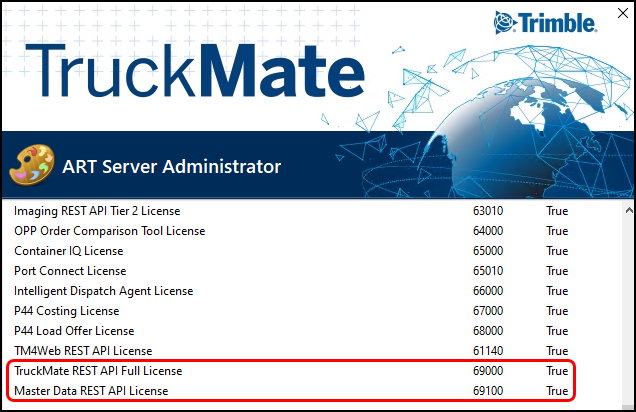Click license code 63010
Image resolution: width=636 pixels, height=412 pixels.
[488, 211]
